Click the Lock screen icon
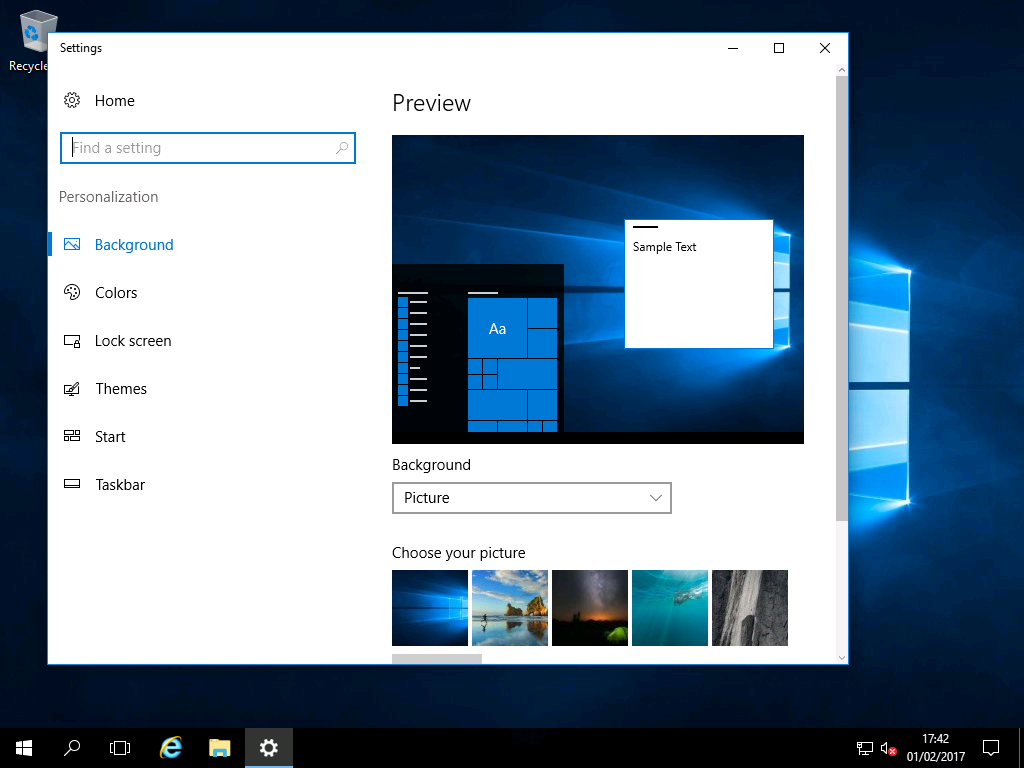Image resolution: width=1024 pixels, height=768 pixels. click(72, 341)
